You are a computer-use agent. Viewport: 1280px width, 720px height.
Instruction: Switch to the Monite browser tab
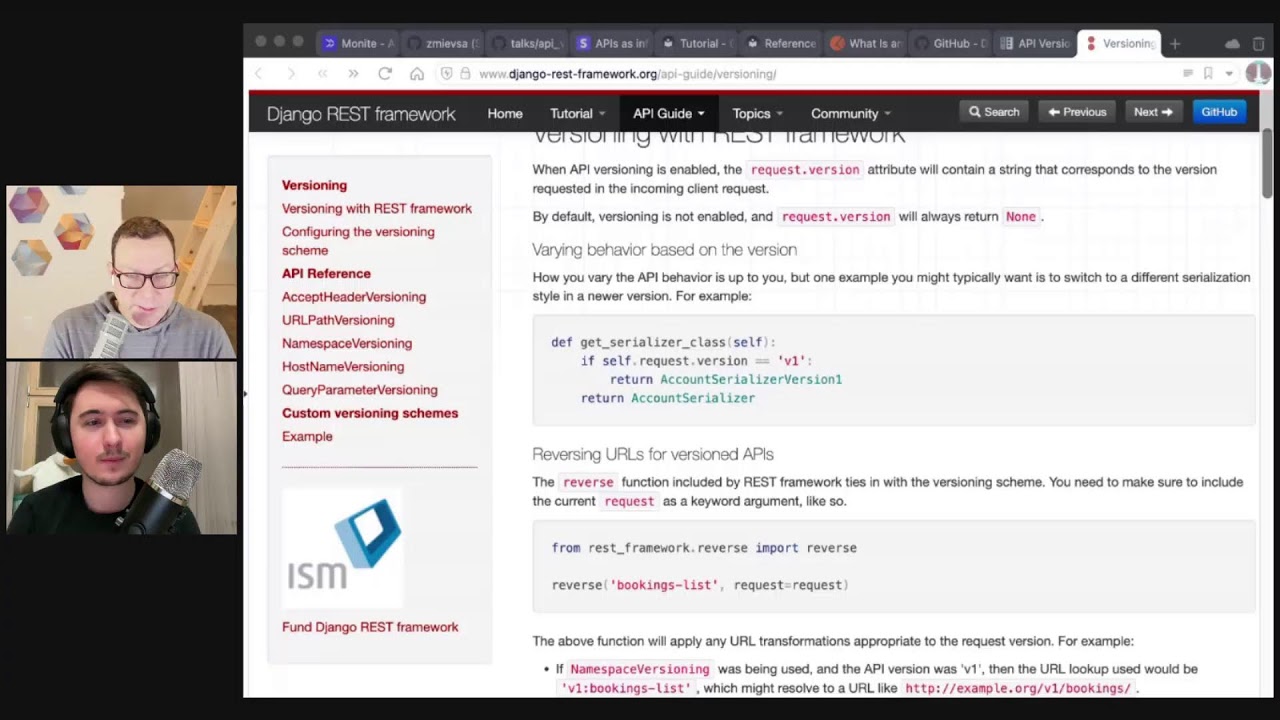click(358, 44)
